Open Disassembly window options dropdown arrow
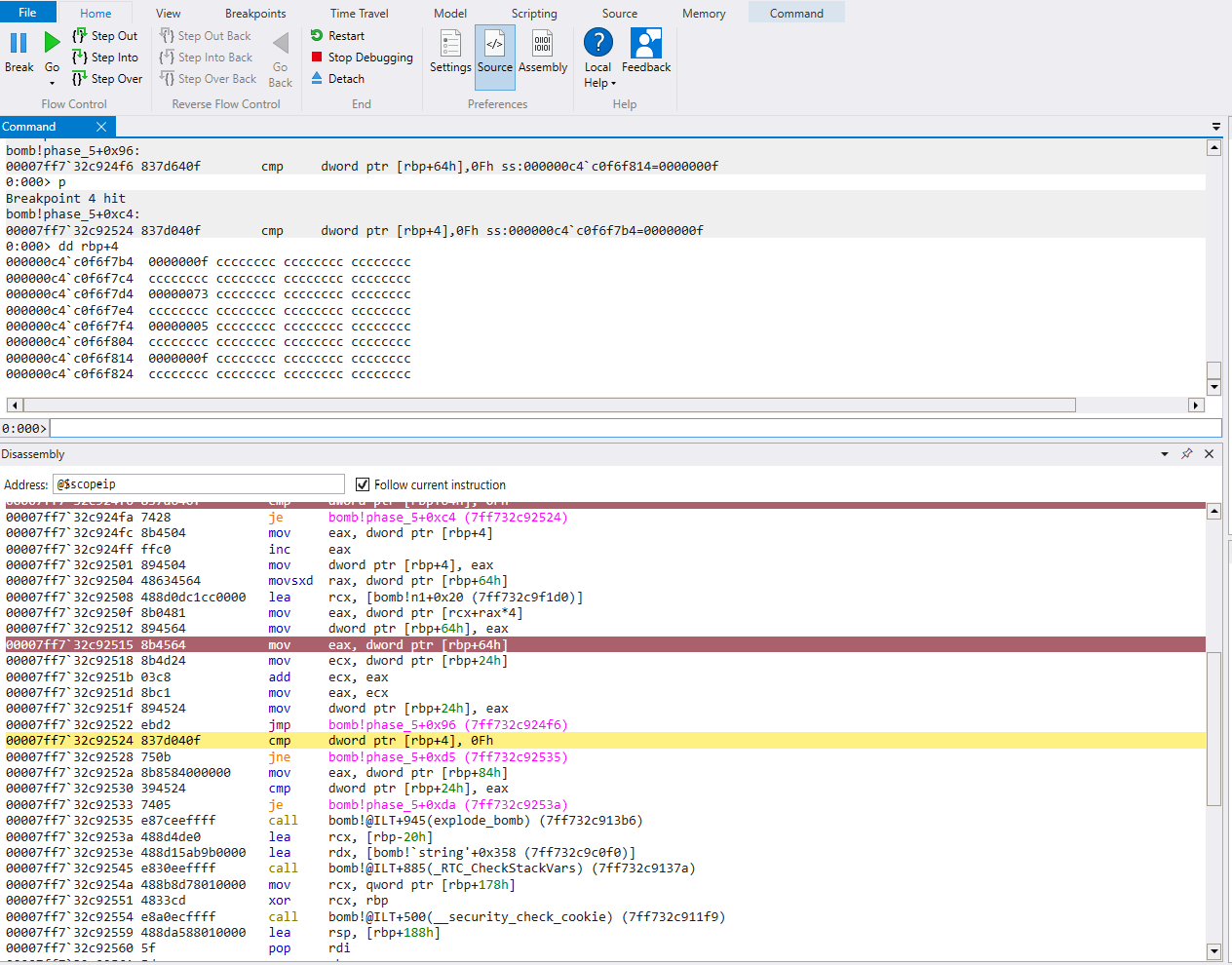The image size is (1232, 965). point(1164,454)
